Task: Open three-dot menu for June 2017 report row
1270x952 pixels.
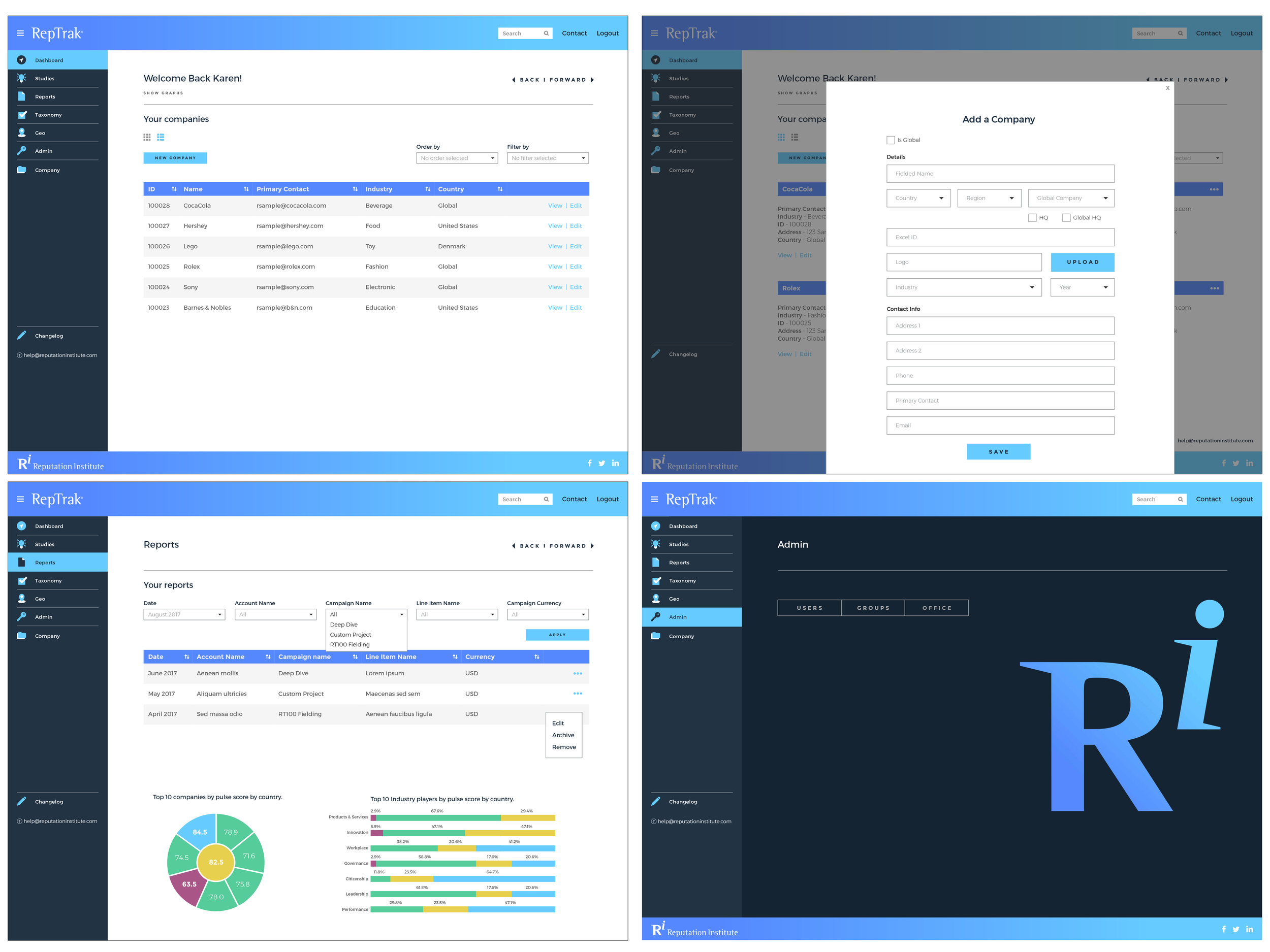Action: click(578, 673)
